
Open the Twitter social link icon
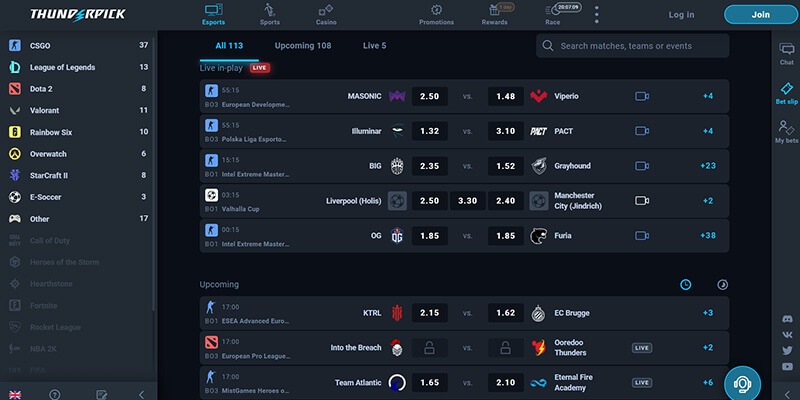[787, 351]
